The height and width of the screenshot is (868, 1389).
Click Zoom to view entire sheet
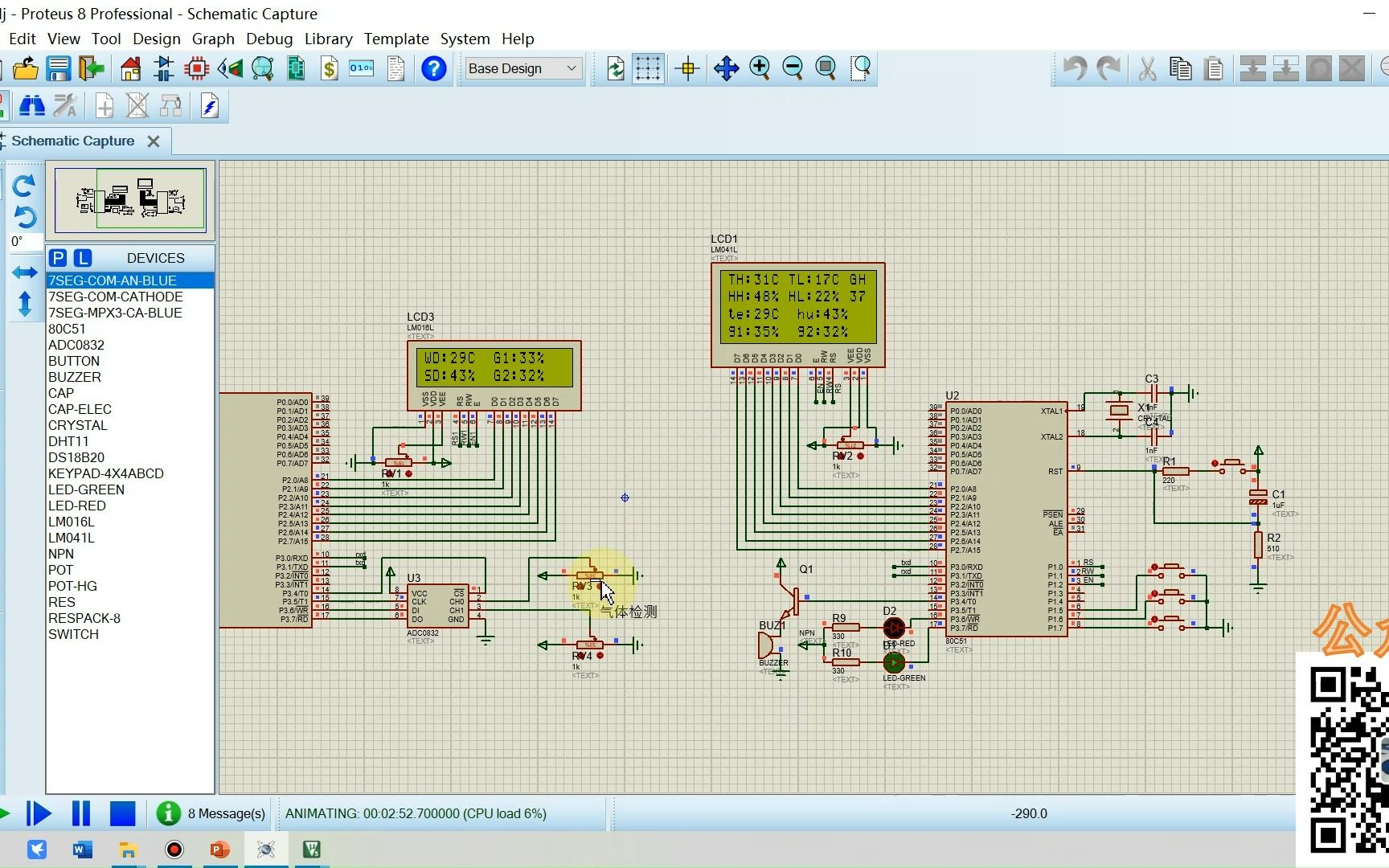(826, 68)
